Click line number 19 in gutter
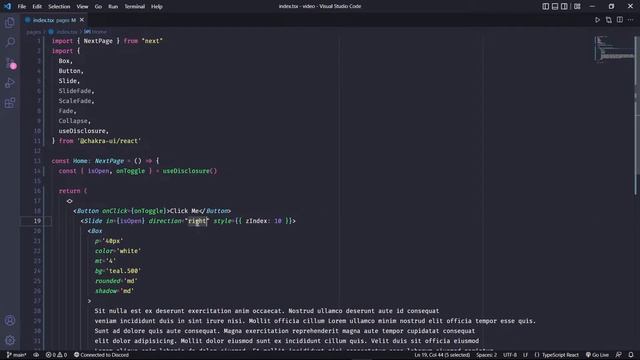 tap(37, 221)
